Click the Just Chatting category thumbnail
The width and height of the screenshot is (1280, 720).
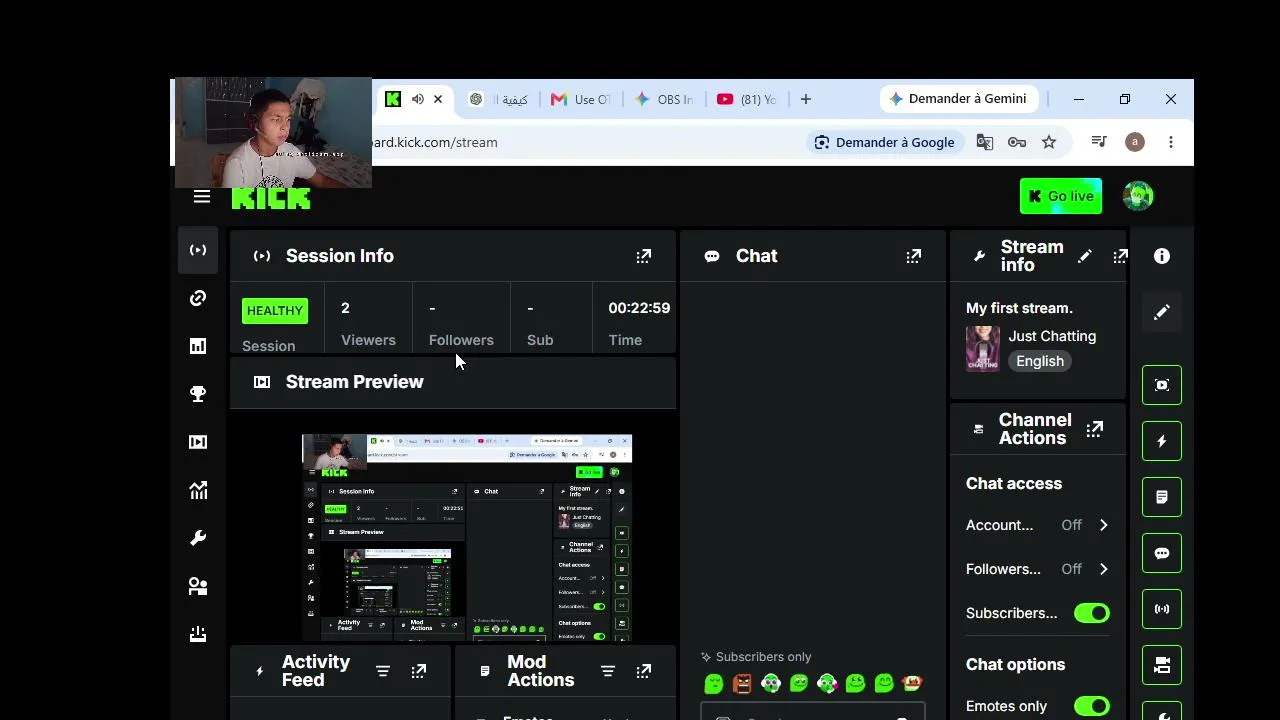(983, 348)
